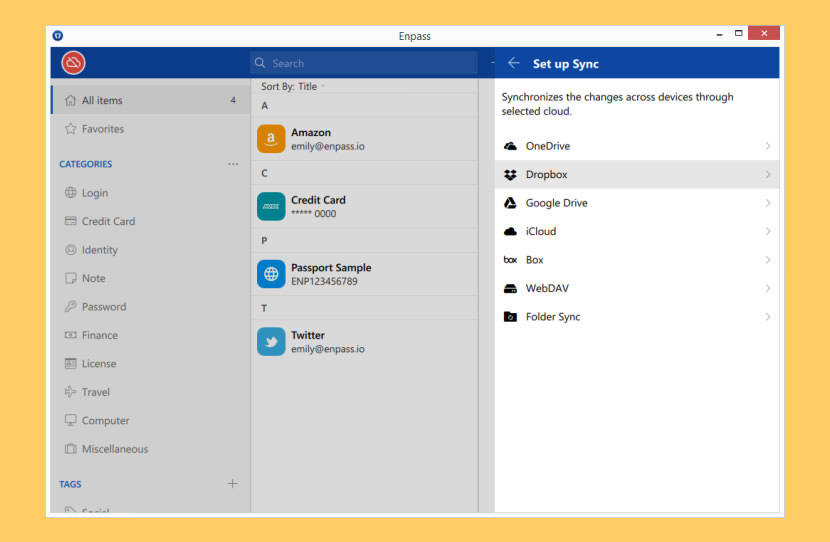Click the Search input field
Viewport: 830px width, 542px height.
pos(364,63)
